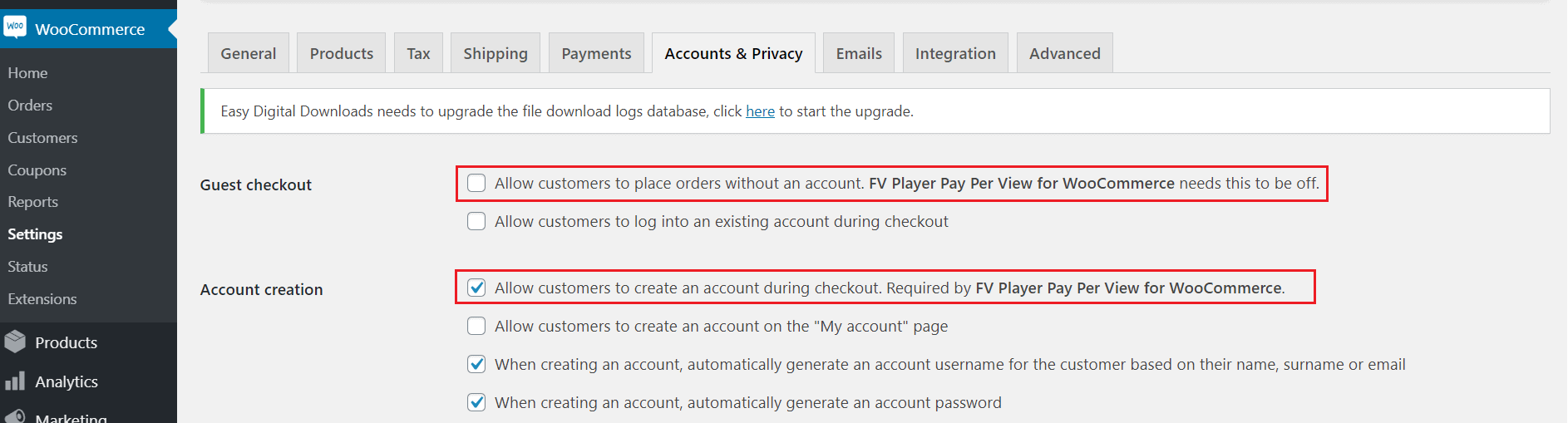Toggle login to existing account during checkout

(476, 221)
